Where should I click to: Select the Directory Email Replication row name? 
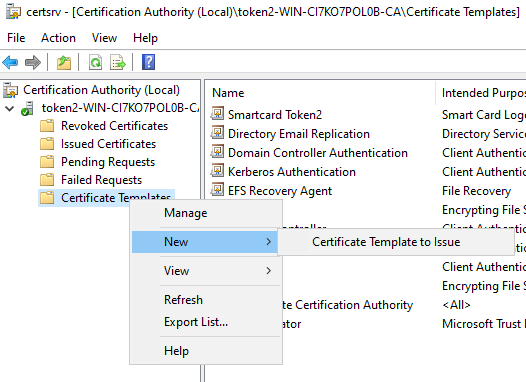299,134
